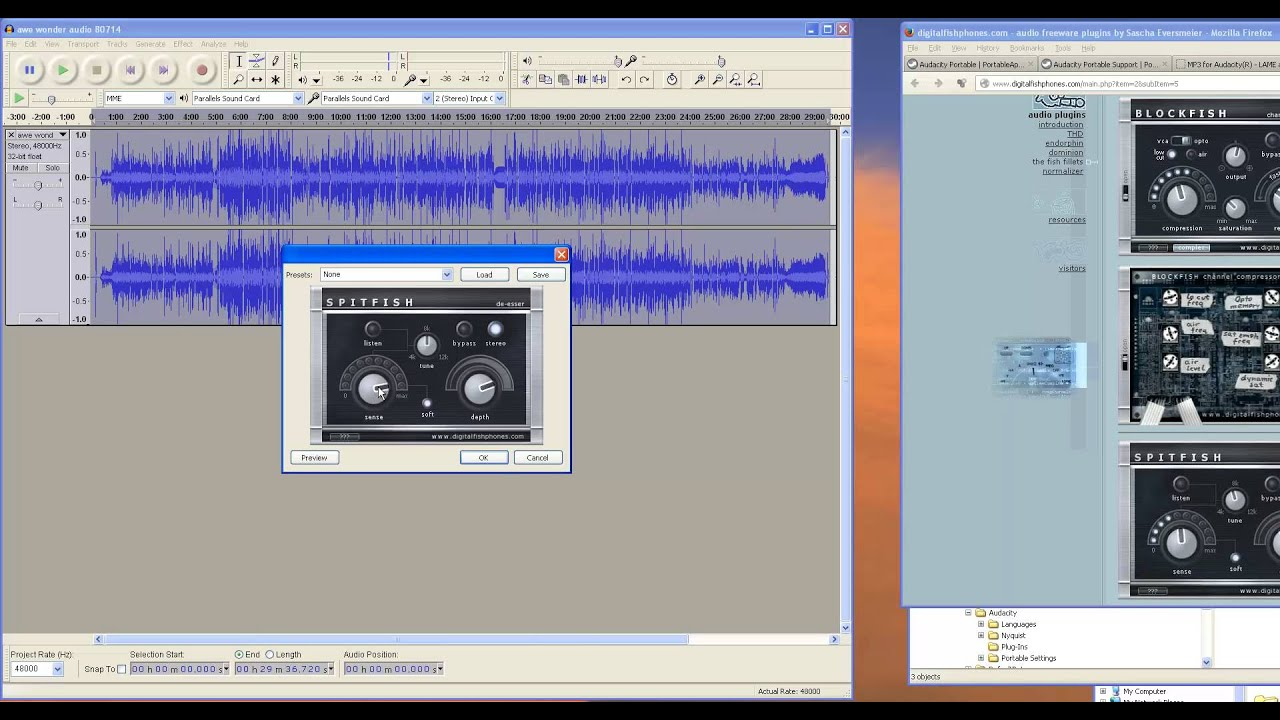Click the Trim Audio icon
Viewport: 1280px width, 720px height.
(x=583, y=79)
